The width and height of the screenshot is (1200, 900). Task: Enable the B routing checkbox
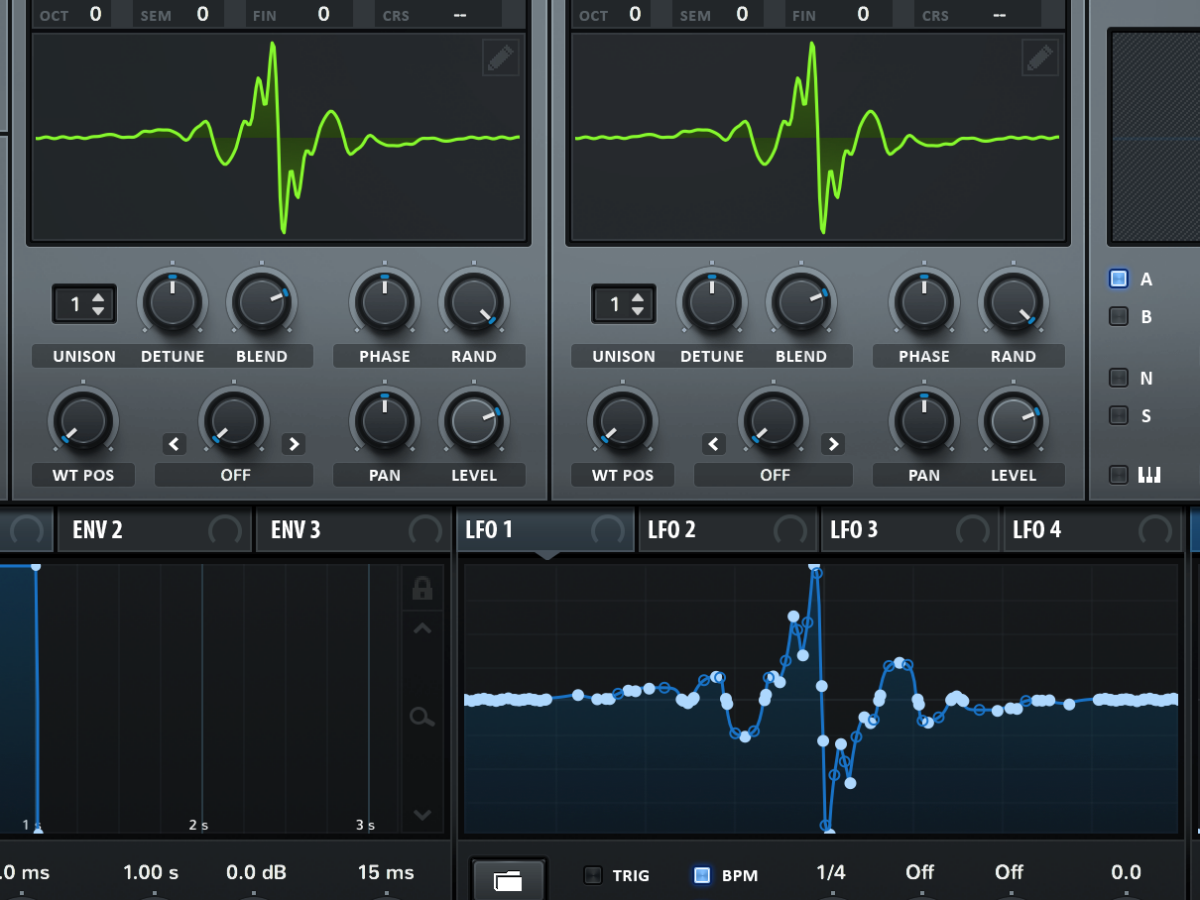click(1119, 317)
